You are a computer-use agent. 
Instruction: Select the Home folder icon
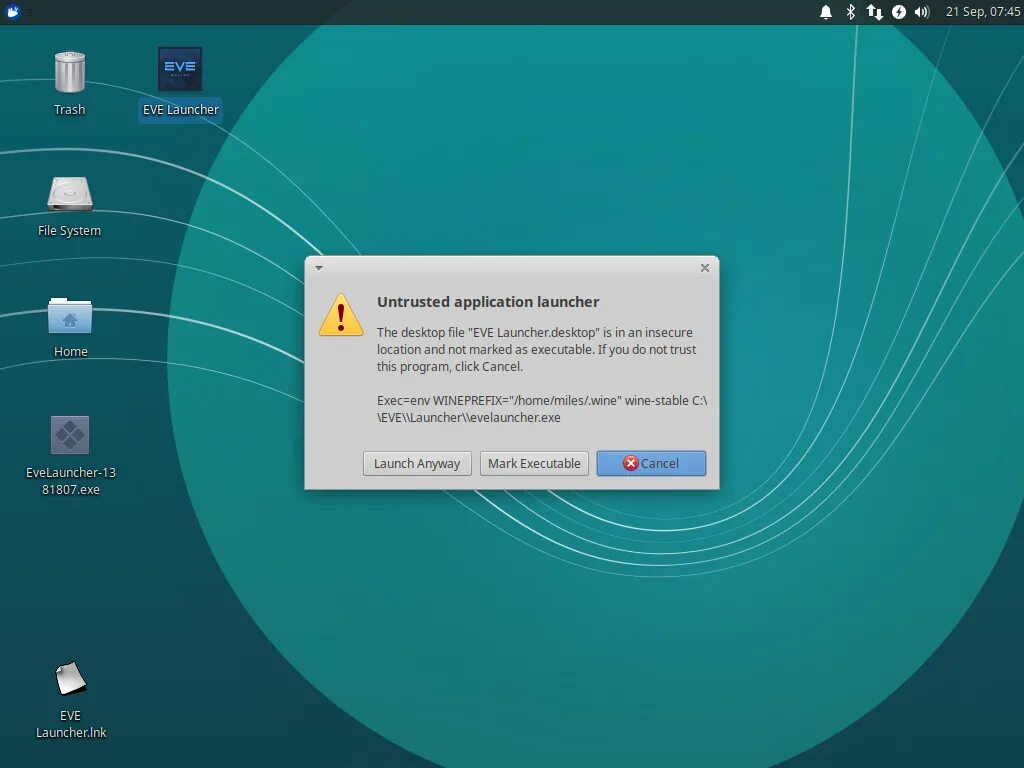[x=70, y=315]
